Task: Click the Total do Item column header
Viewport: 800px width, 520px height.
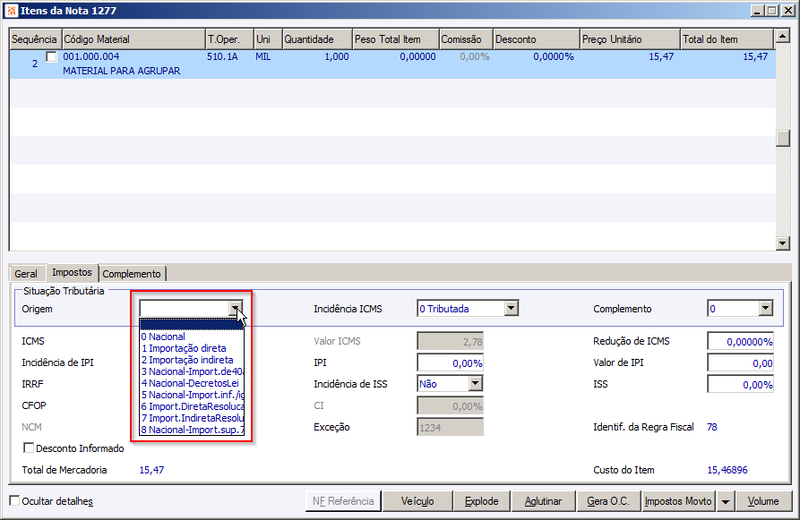Action: click(727, 39)
